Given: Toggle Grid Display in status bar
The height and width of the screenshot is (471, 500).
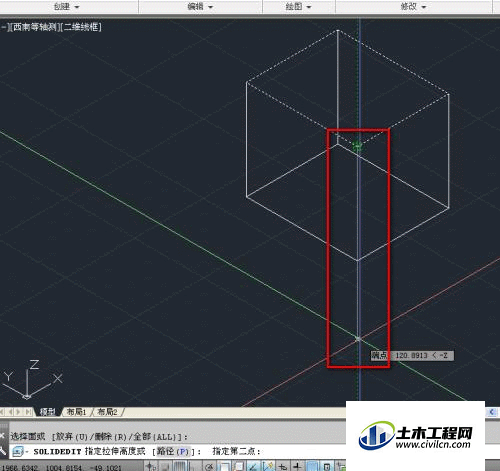Looking at the screenshot, I should [180, 466].
